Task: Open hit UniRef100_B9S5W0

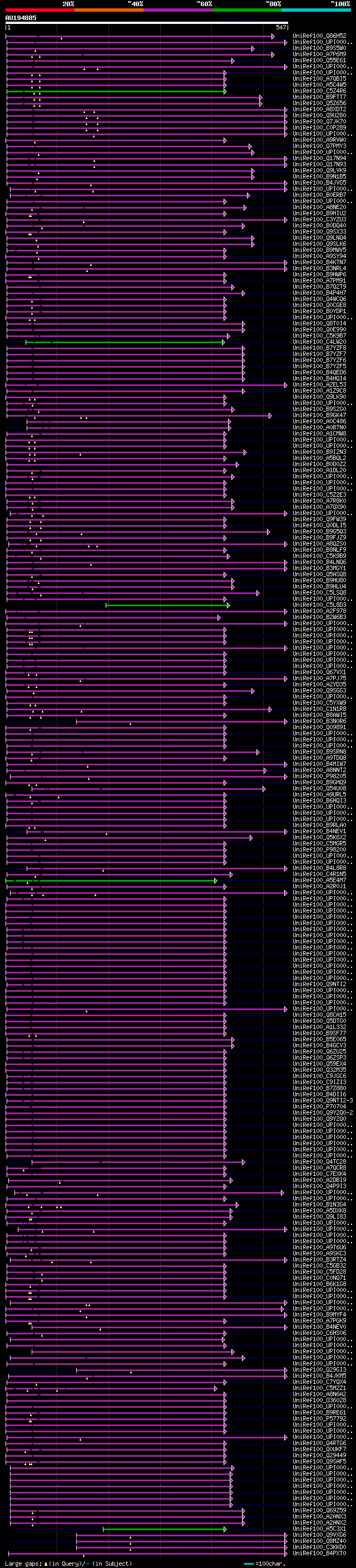Action: tap(319, 48)
